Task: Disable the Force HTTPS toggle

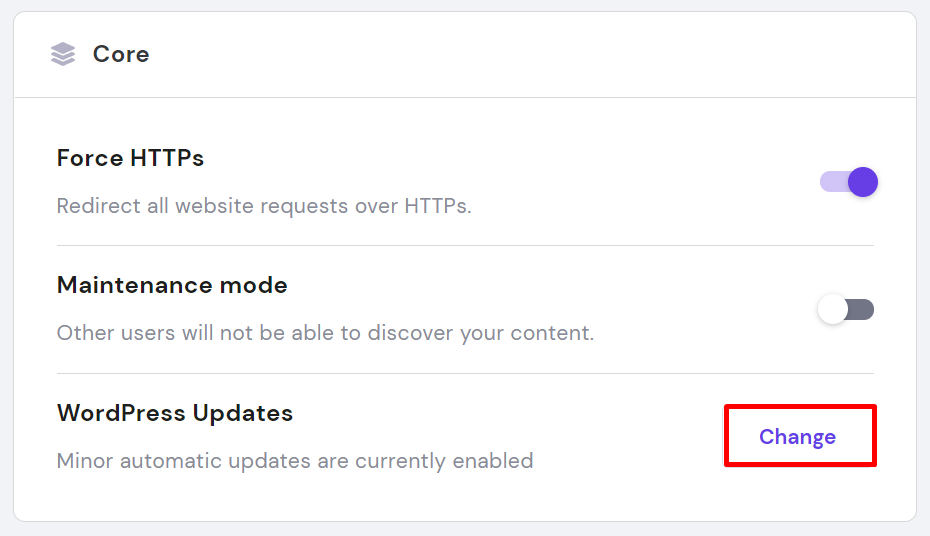Action: click(849, 182)
